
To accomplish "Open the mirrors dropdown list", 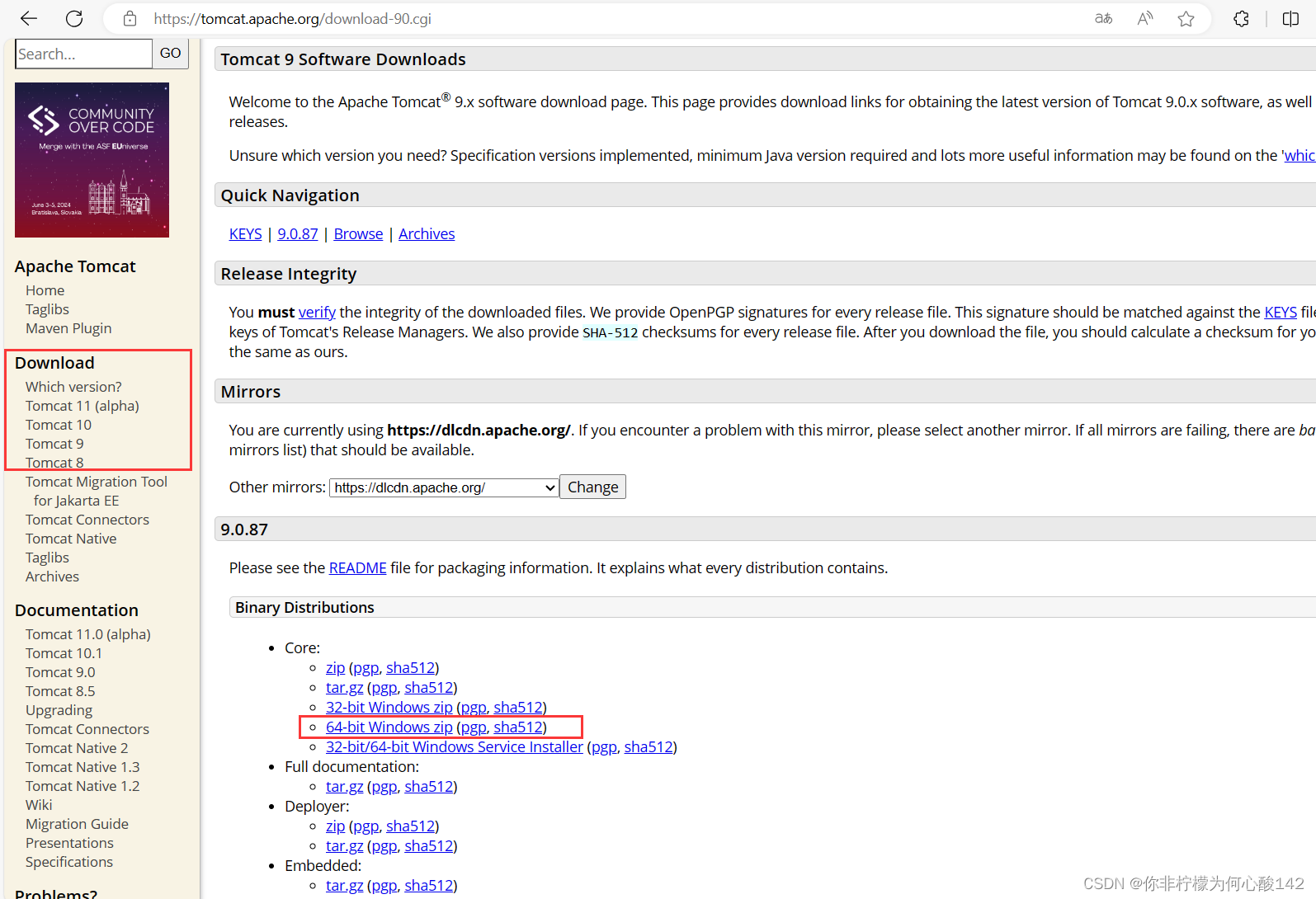I will click(445, 487).
